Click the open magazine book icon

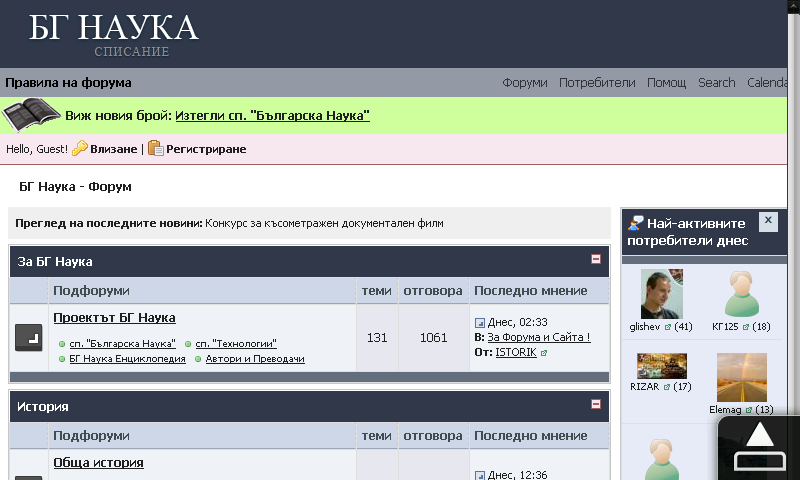point(32,116)
